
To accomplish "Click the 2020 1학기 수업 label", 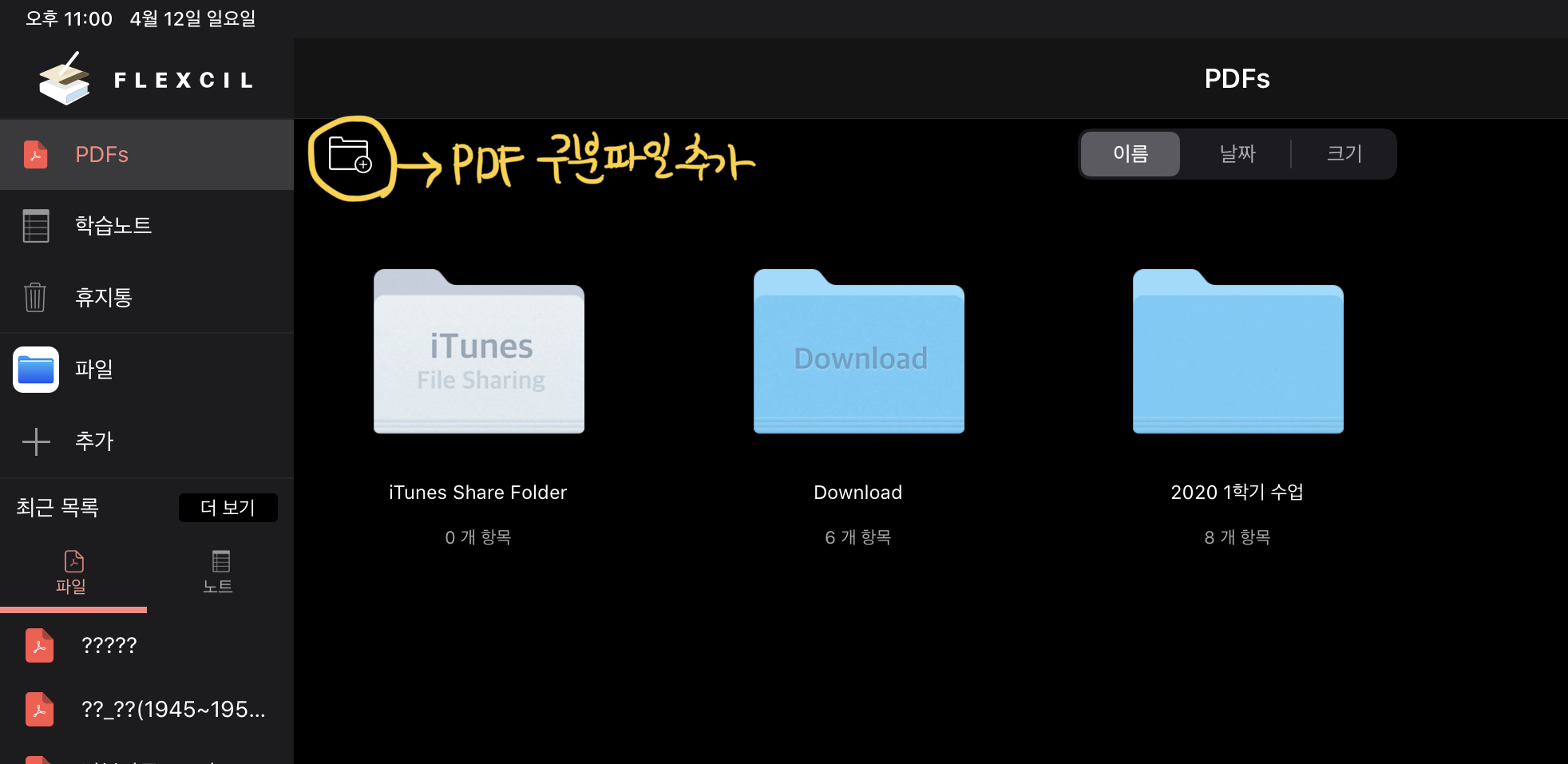I will pyautogui.click(x=1237, y=492).
